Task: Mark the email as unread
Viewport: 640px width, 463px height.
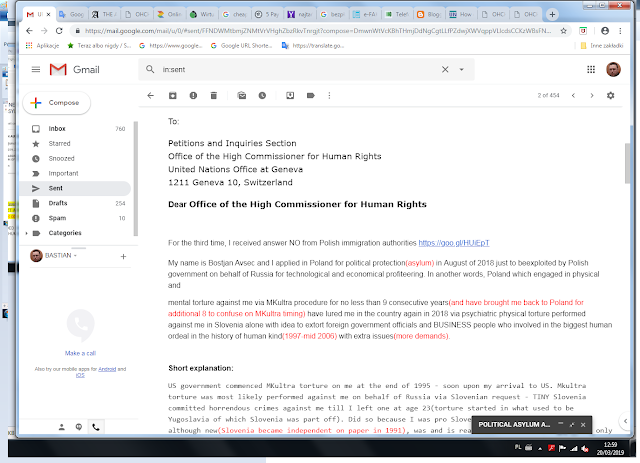Action: click(x=242, y=96)
